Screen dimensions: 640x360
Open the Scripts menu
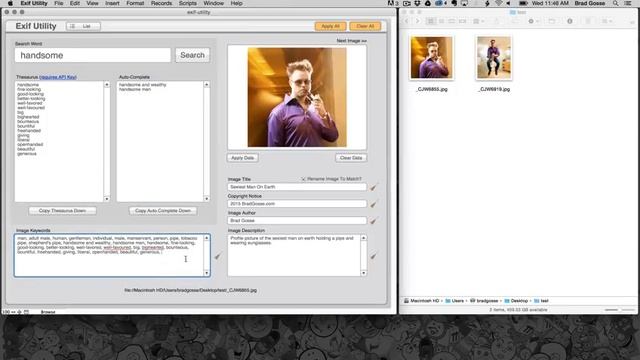[188, 3]
